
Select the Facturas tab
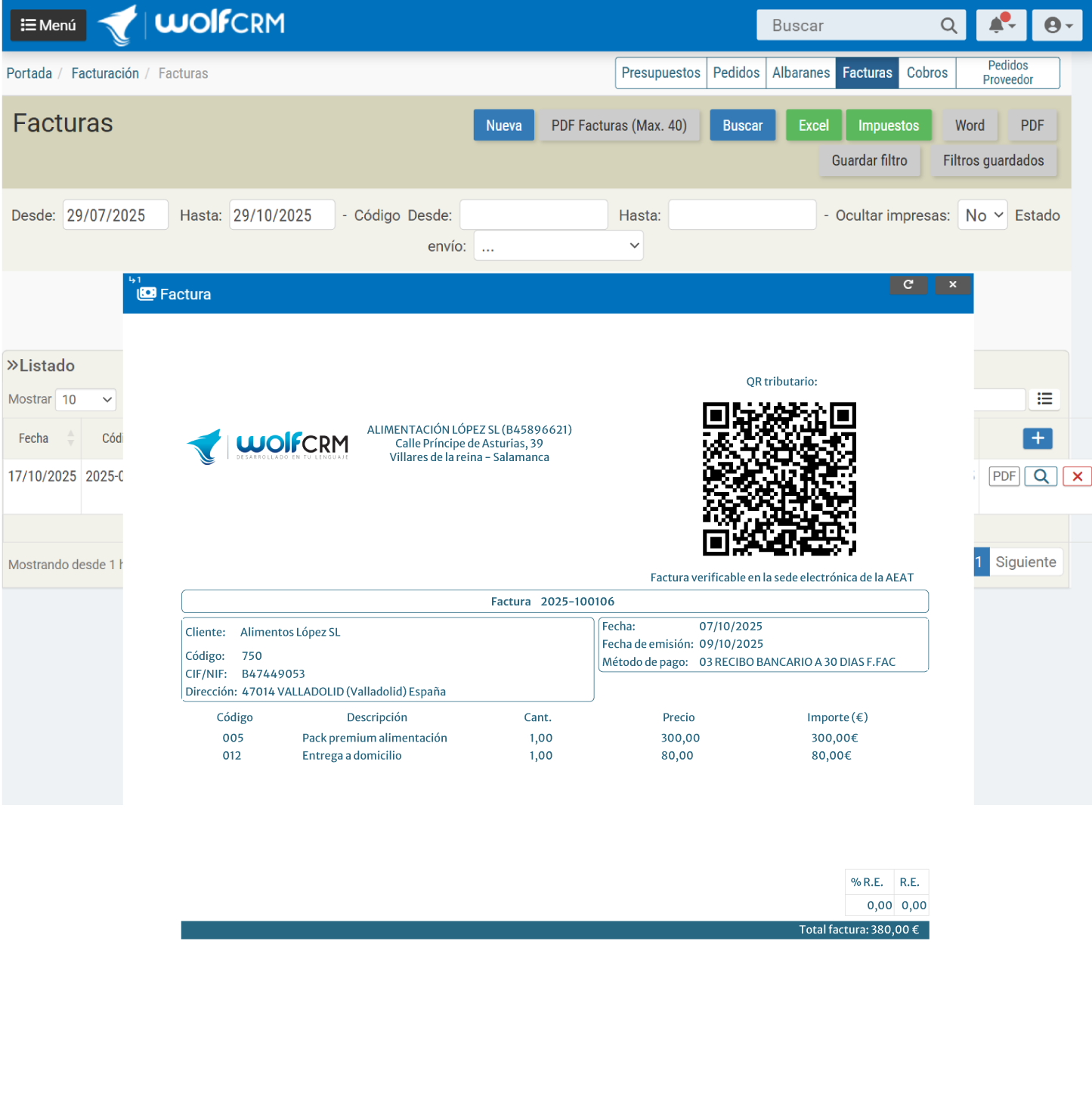coord(868,73)
